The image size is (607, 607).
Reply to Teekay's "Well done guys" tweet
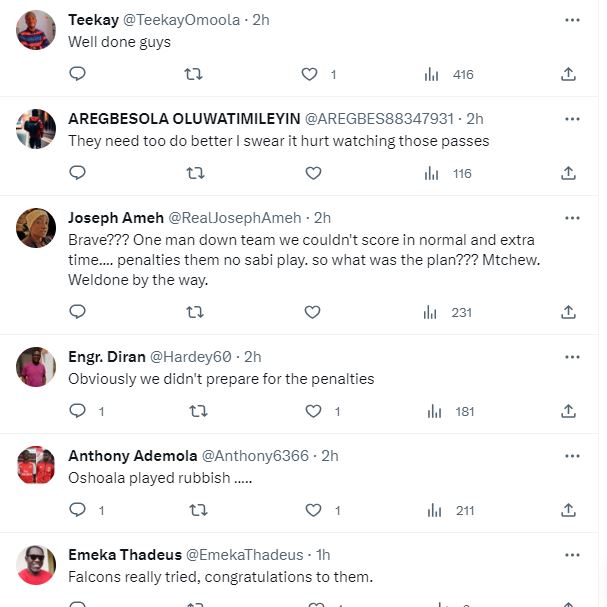click(78, 74)
